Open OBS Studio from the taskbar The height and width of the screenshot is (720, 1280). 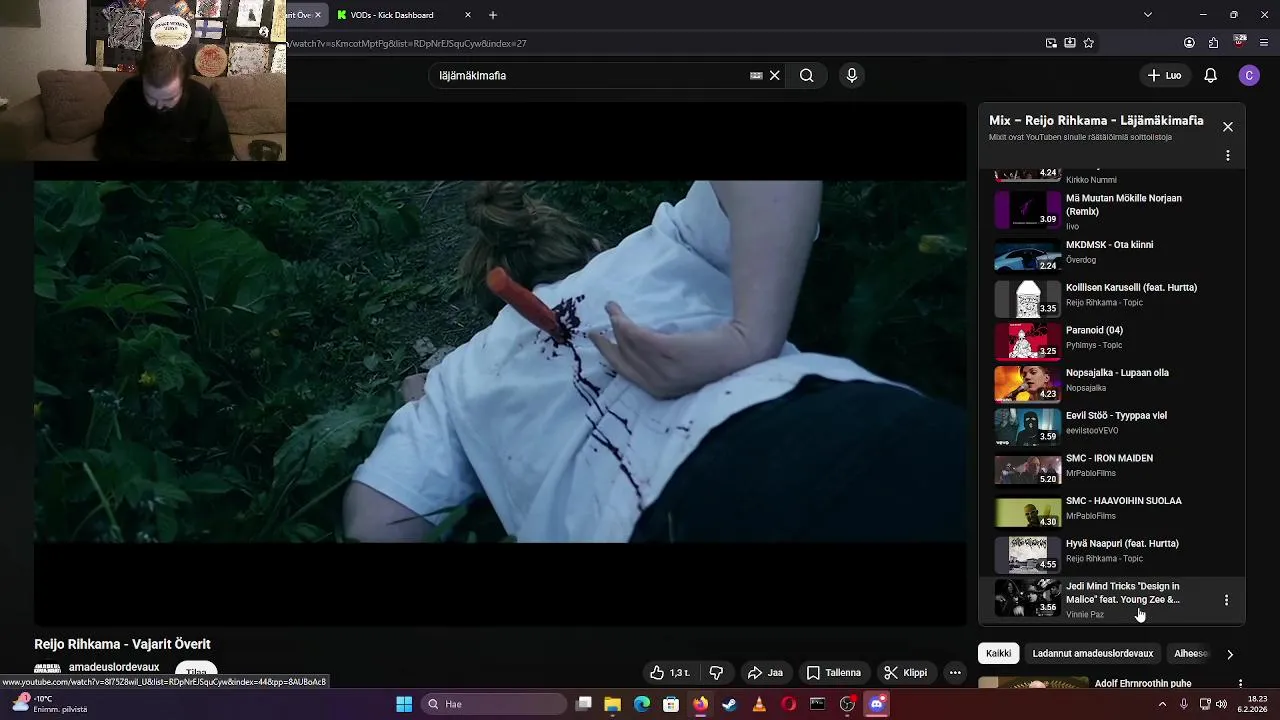(x=847, y=704)
